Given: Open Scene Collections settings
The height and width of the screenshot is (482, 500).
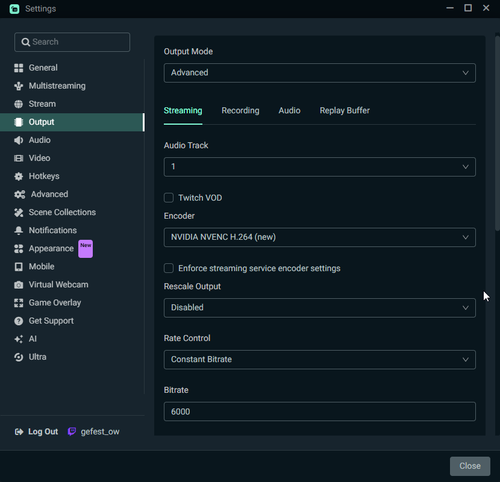Looking at the screenshot, I should [x=72, y=212].
